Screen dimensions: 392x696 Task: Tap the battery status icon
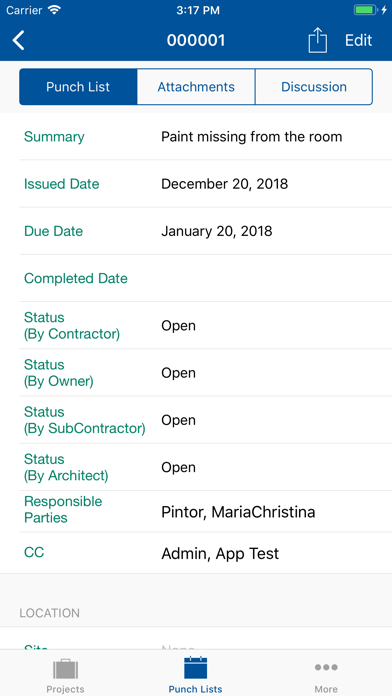coord(366,10)
